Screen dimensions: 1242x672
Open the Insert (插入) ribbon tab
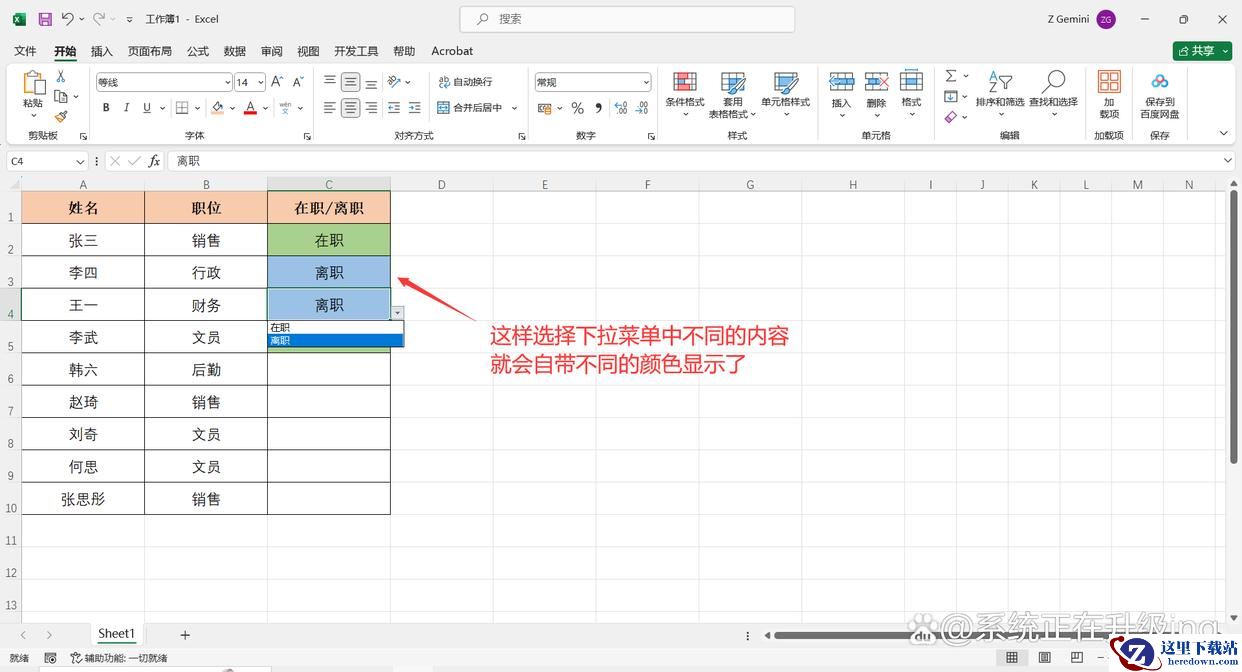click(102, 51)
